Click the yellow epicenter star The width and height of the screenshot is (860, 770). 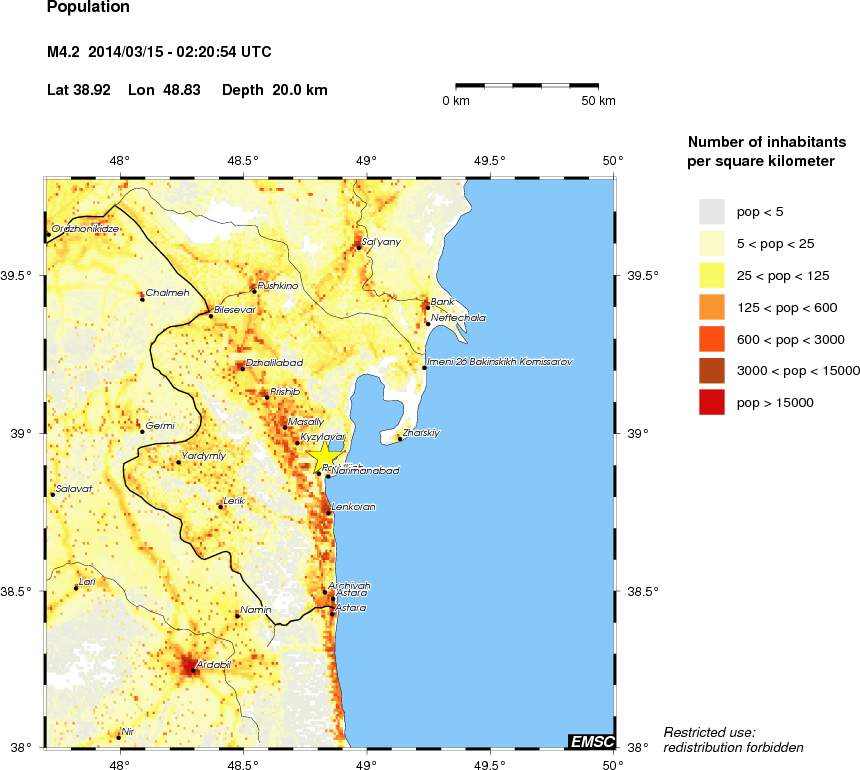(324, 456)
